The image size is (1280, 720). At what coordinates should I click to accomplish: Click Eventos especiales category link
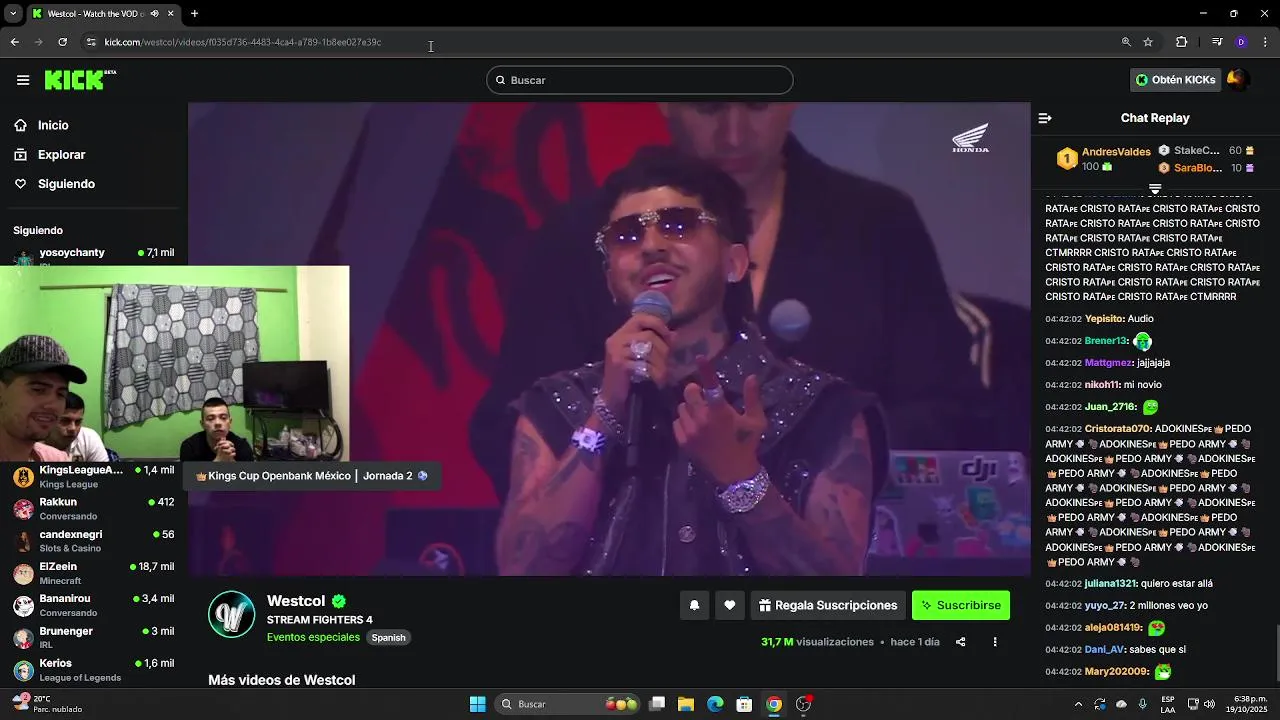click(x=313, y=637)
